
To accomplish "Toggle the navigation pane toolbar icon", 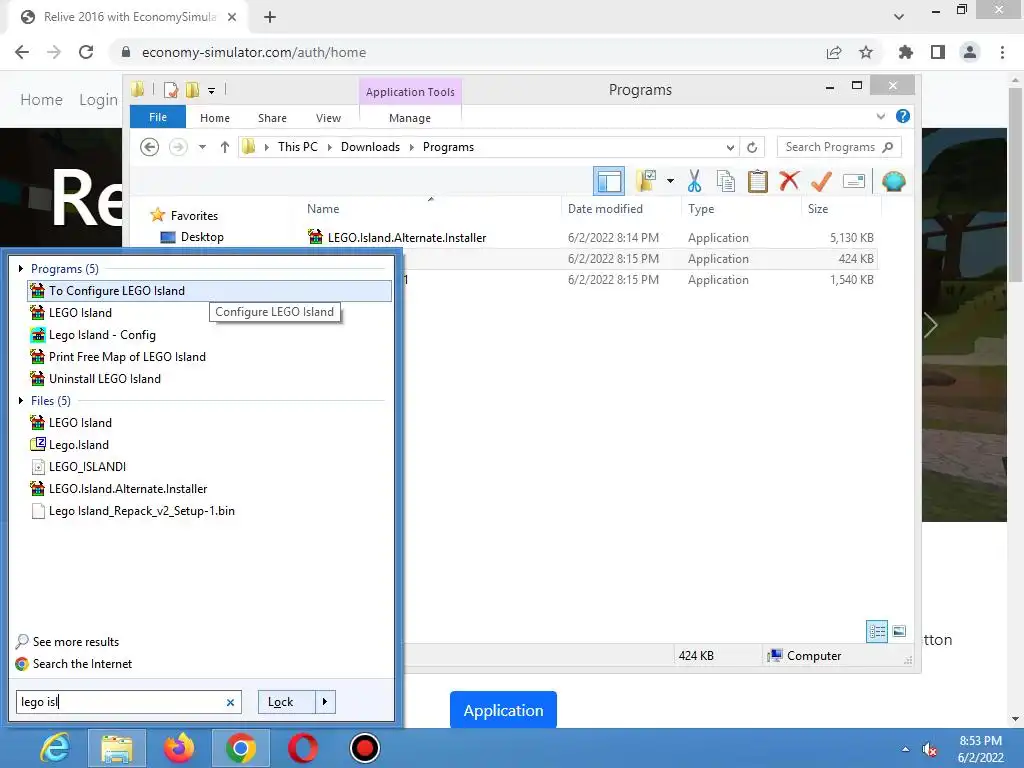I will 609,182.
